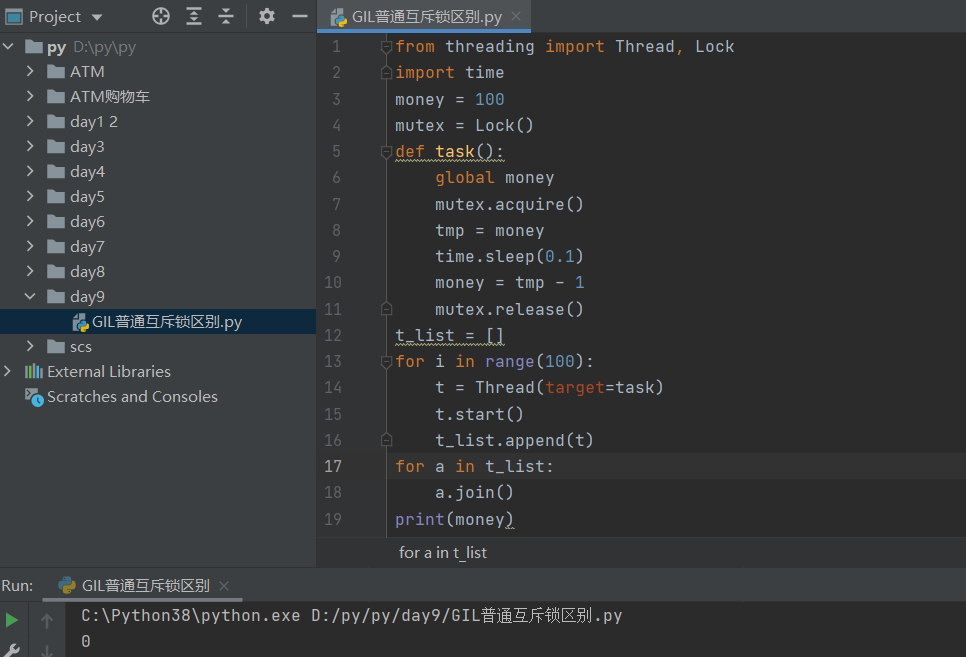Collapse the day9 folder
Image resolution: width=966 pixels, height=657 pixels.
pyautogui.click(x=30, y=297)
